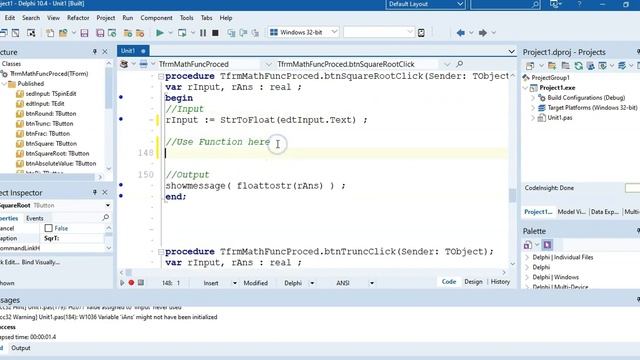640x360 pixels.
Task: Click the Open file toolbar icon
Action: 63,33
